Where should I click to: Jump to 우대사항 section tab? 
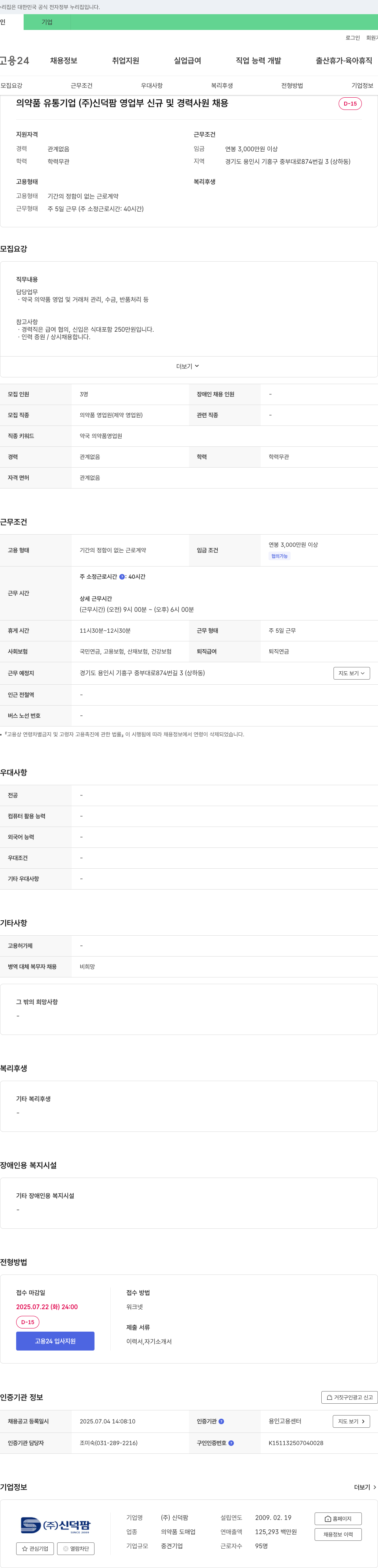point(152,86)
